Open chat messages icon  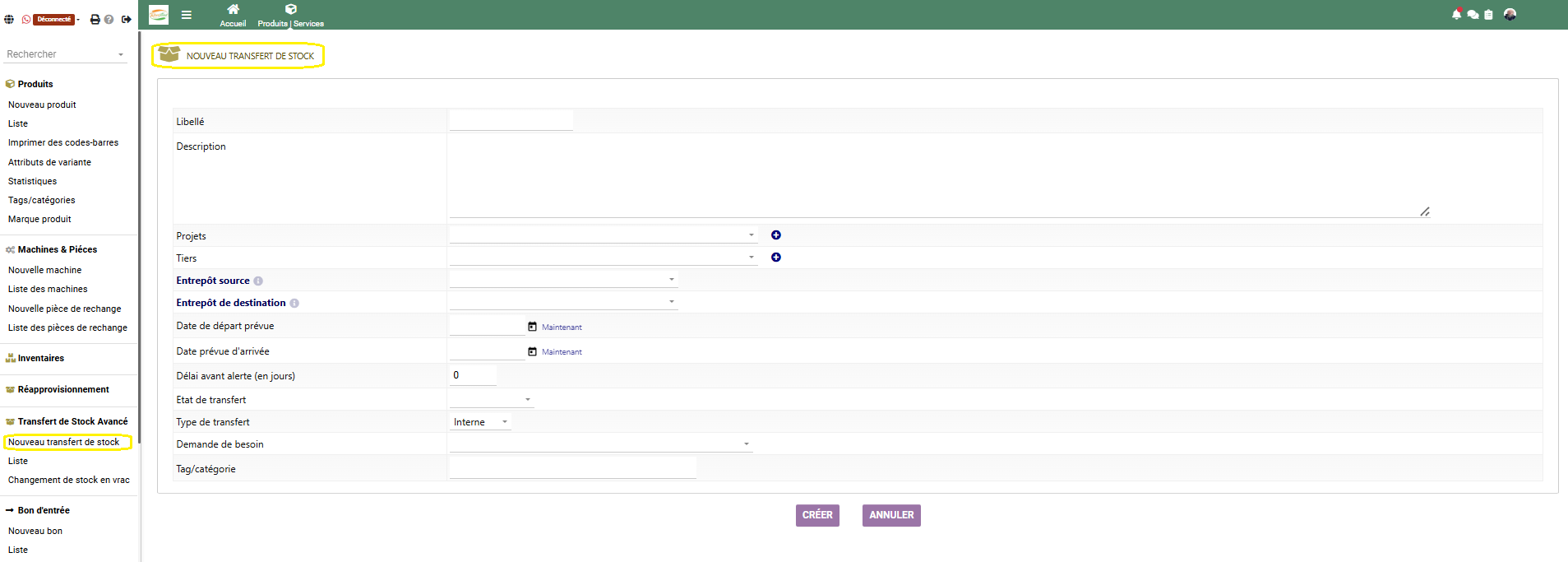coord(1473,14)
